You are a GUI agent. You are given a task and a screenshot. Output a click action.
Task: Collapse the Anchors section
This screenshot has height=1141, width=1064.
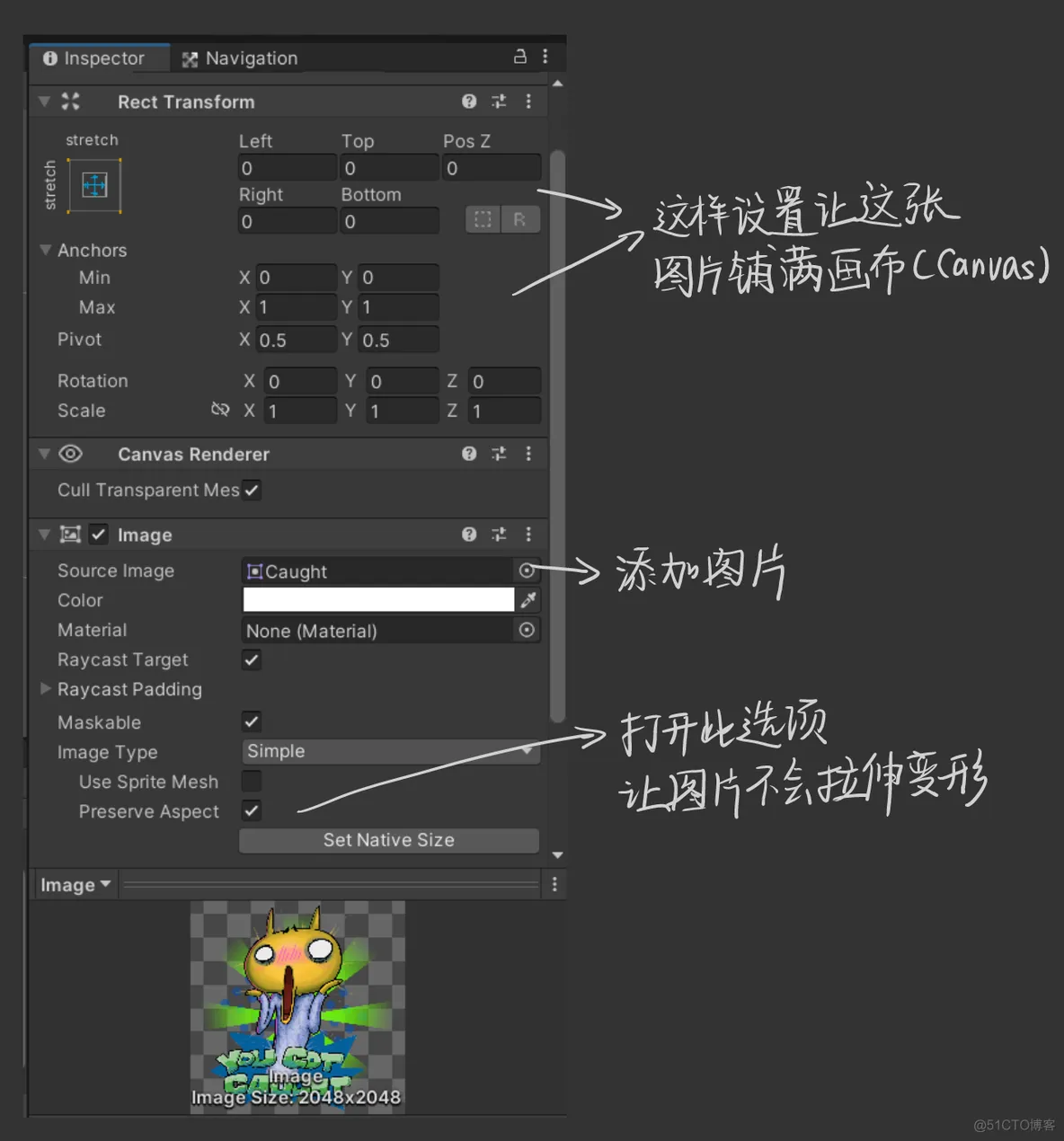[x=45, y=250]
